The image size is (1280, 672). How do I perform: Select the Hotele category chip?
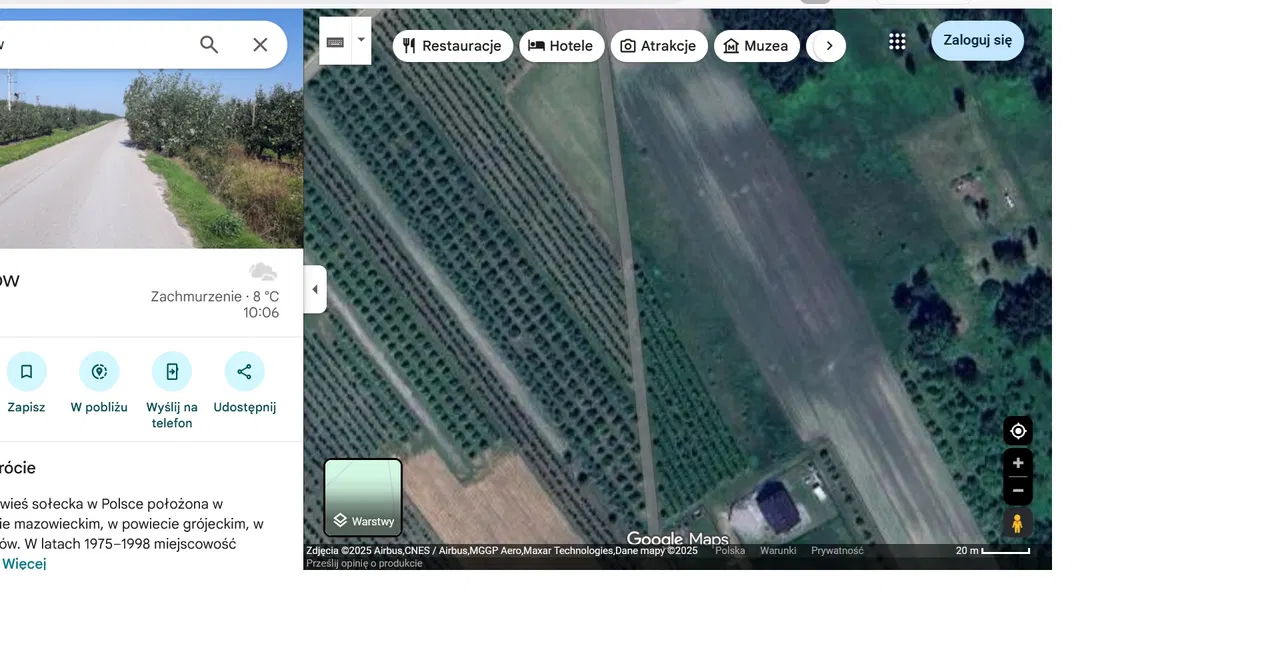(561, 46)
